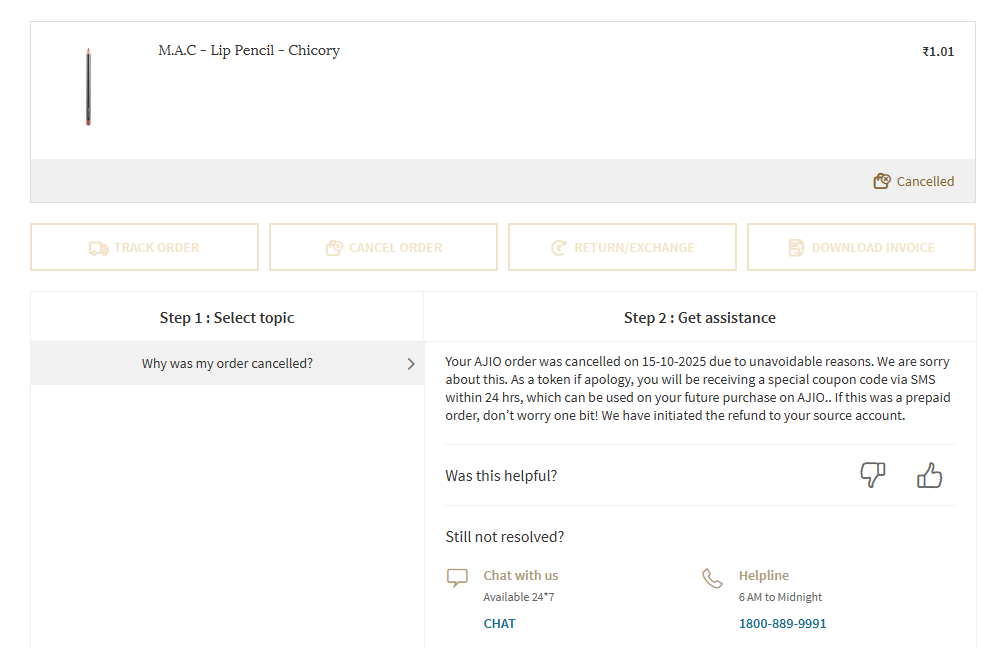Screen dimensions: 1005x648
Task: Select the 'Why was my order cancelled?' topic
Action: [x=227, y=363]
